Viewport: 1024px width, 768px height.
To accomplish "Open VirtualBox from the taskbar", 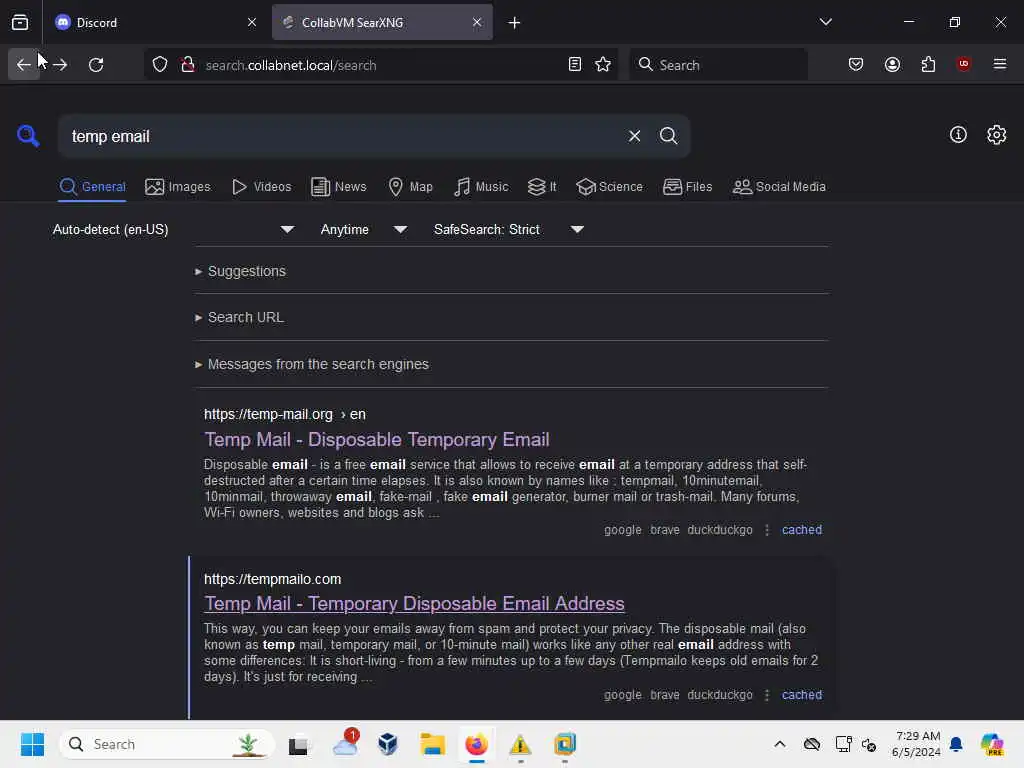I will pos(388,744).
